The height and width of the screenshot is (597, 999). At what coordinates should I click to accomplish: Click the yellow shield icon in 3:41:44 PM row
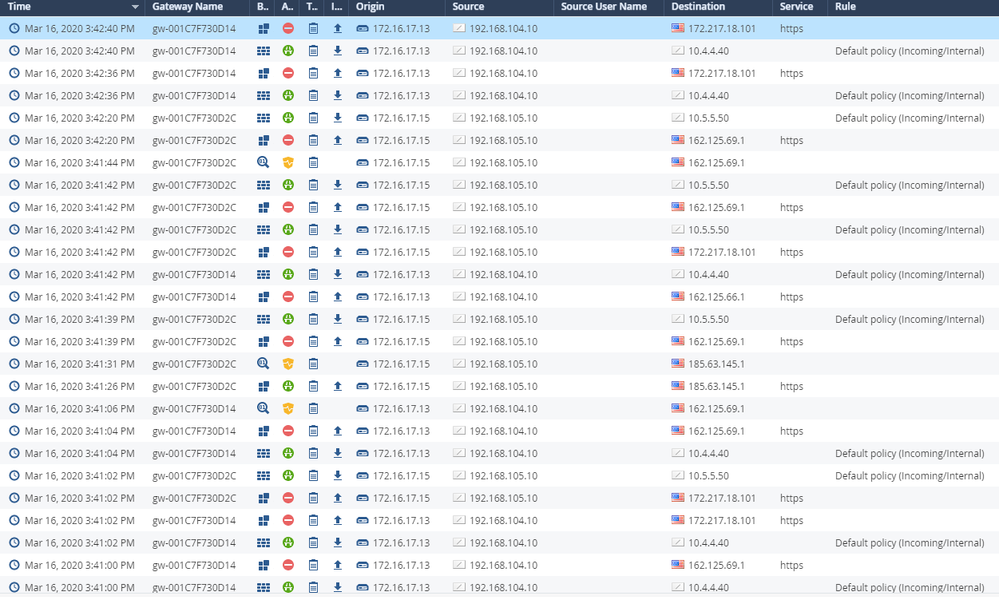288,163
